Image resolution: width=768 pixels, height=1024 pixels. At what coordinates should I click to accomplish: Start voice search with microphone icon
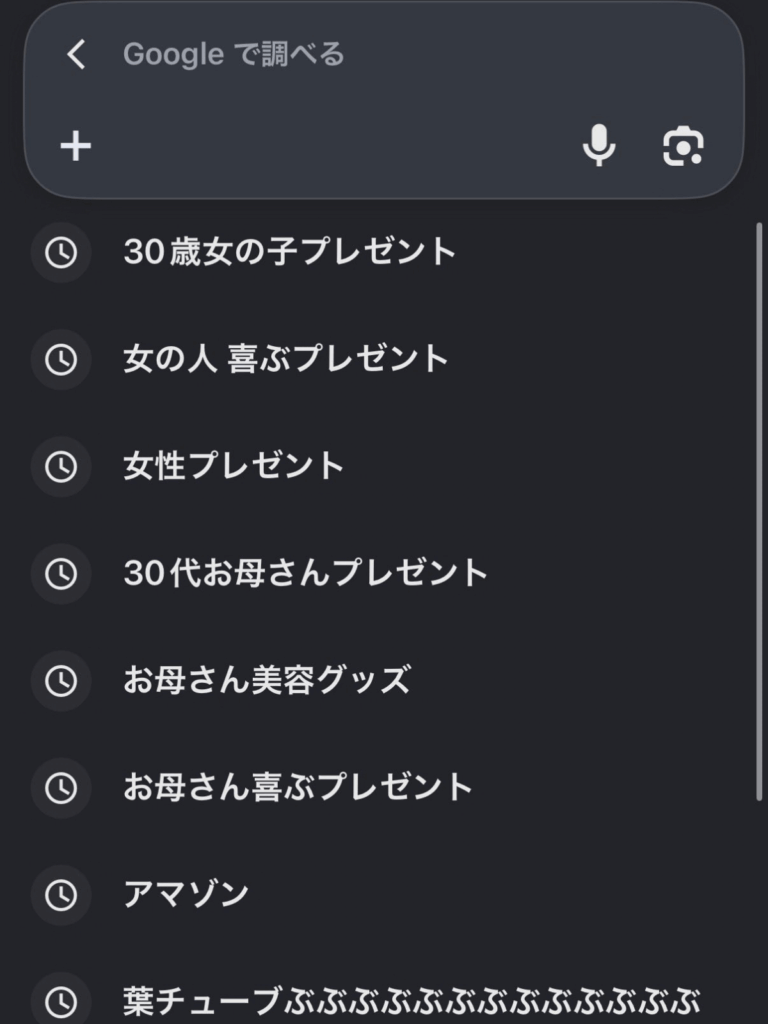[599, 145]
